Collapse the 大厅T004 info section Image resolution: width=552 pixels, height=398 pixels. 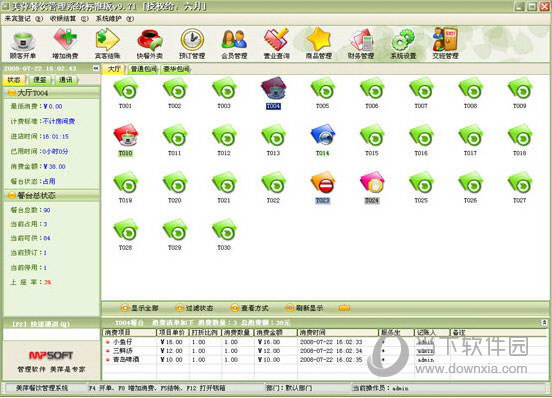click(51, 93)
